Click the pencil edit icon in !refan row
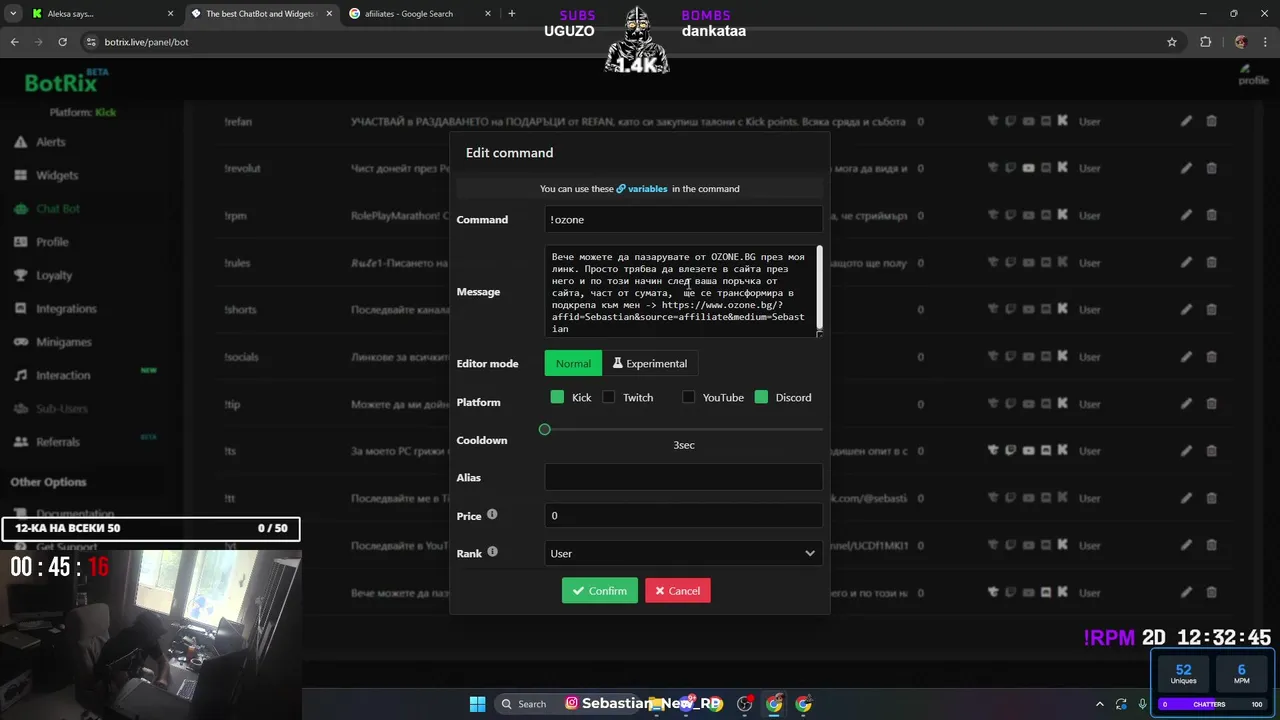This screenshot has height=720, width=1280. (1186, 121)
